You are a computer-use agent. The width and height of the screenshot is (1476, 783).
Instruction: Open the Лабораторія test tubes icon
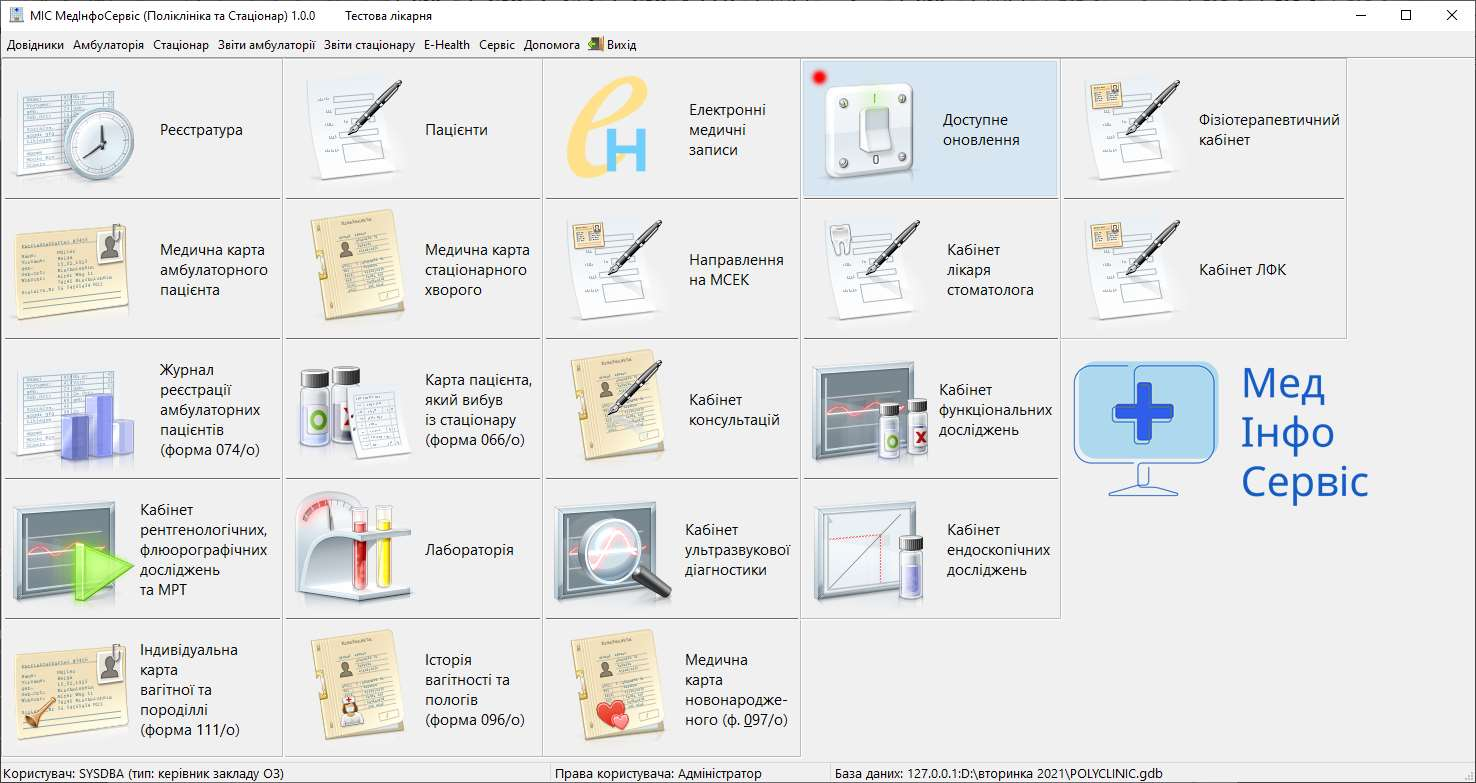coord(352,546)
